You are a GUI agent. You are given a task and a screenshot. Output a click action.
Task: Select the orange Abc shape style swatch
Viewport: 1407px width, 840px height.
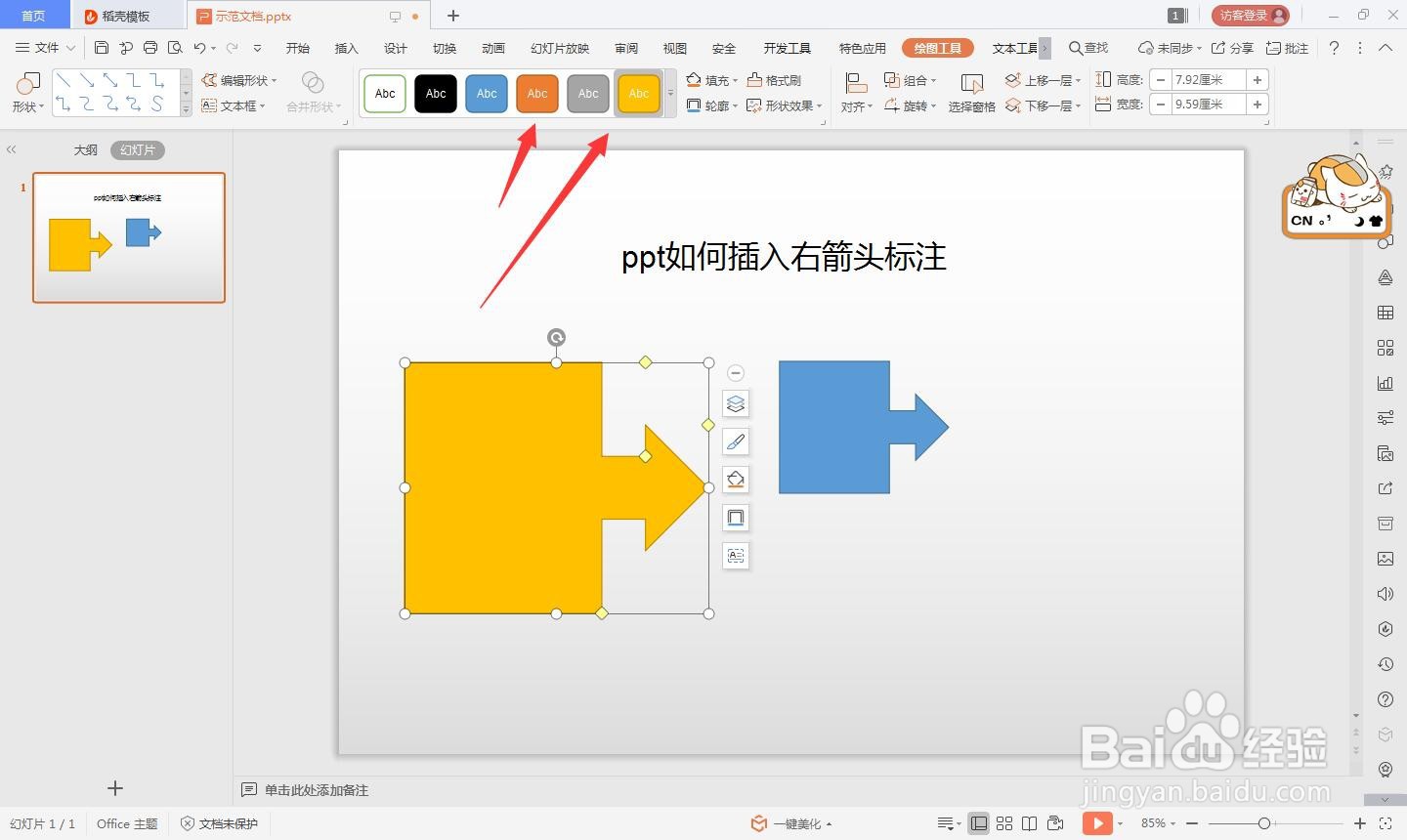[536, 93]
